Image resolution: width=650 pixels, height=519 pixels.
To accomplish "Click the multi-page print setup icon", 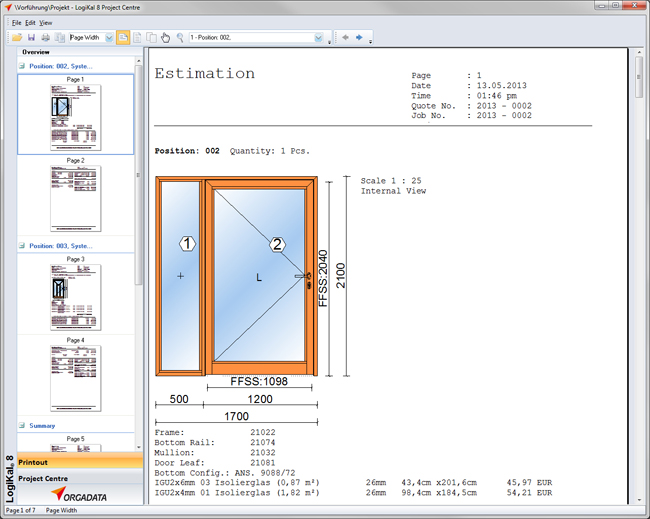I will (x=60, y=38).
